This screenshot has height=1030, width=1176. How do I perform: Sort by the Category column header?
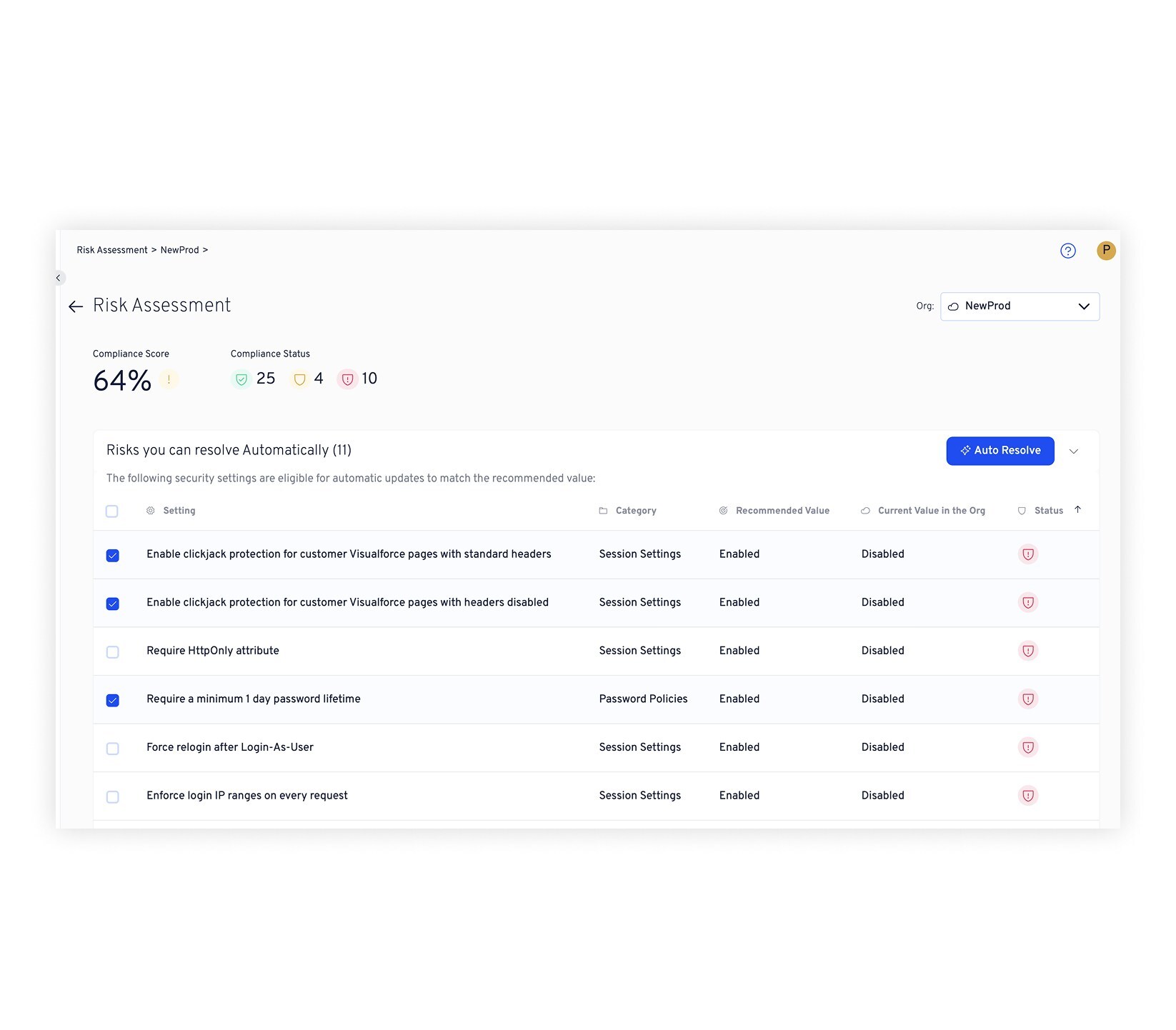[x=635, y=511]
